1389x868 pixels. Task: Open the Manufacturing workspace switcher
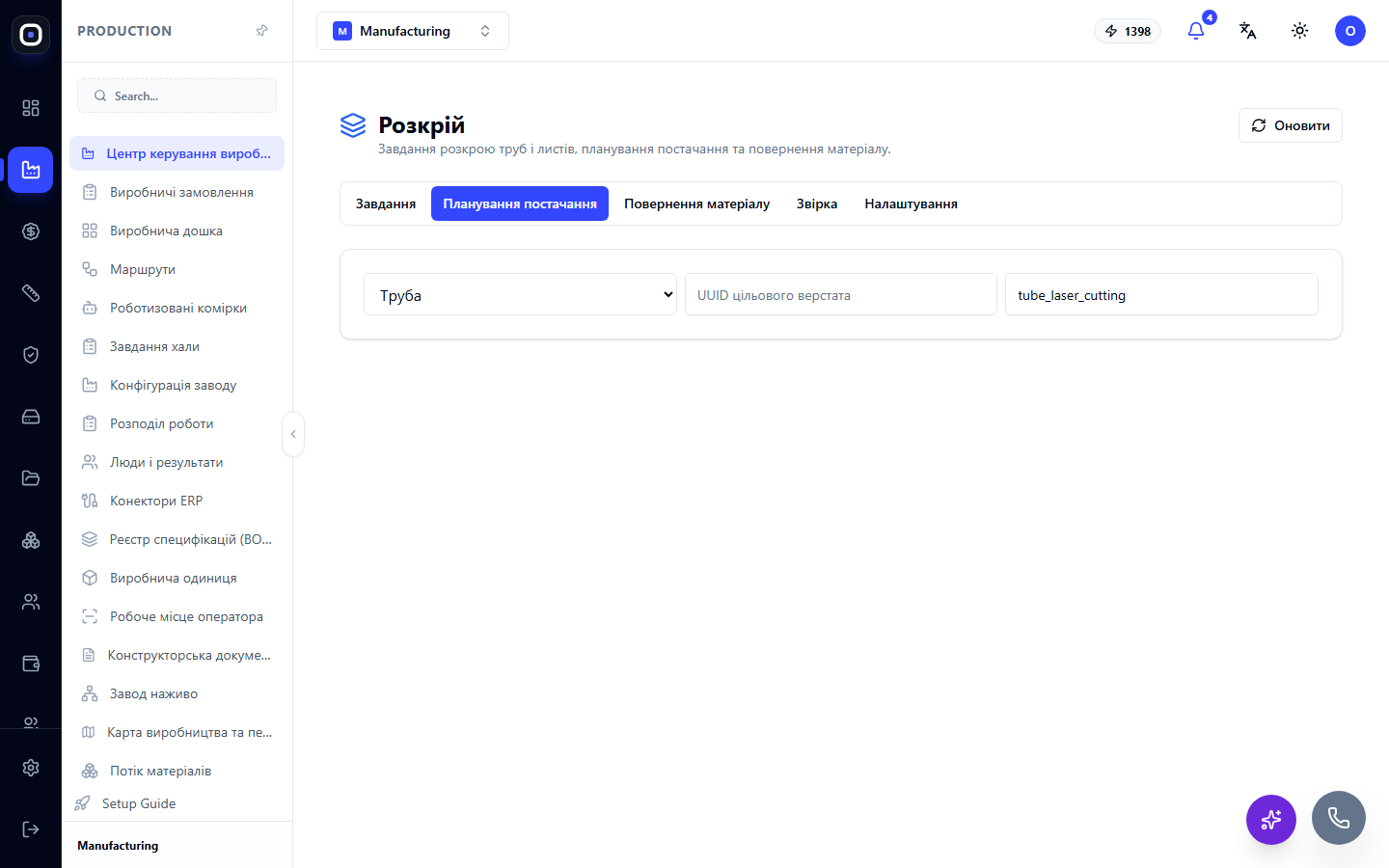click(413, 31)
